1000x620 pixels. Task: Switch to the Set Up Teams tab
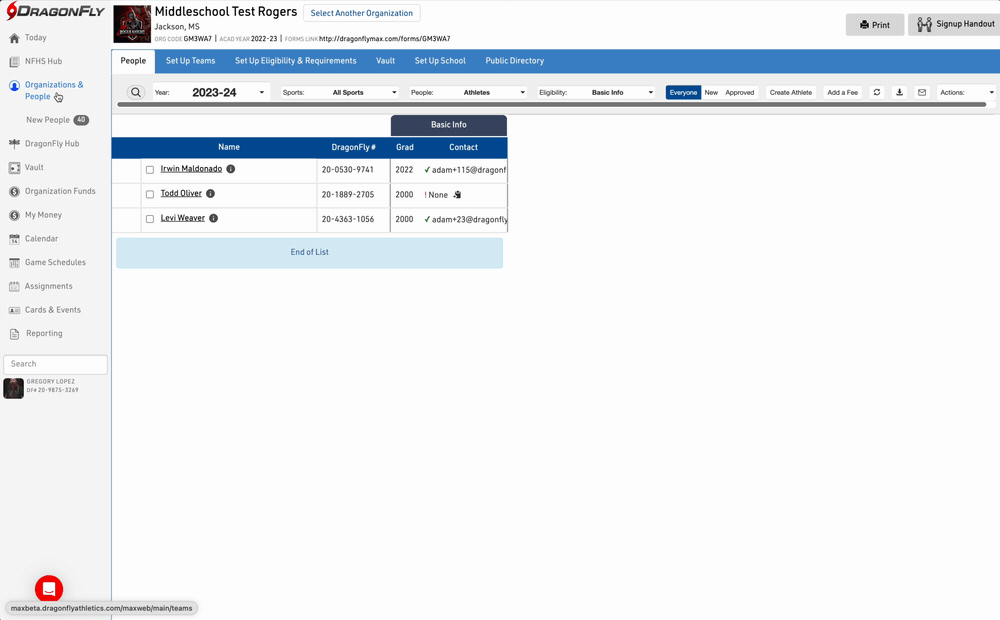pos(190,61)
